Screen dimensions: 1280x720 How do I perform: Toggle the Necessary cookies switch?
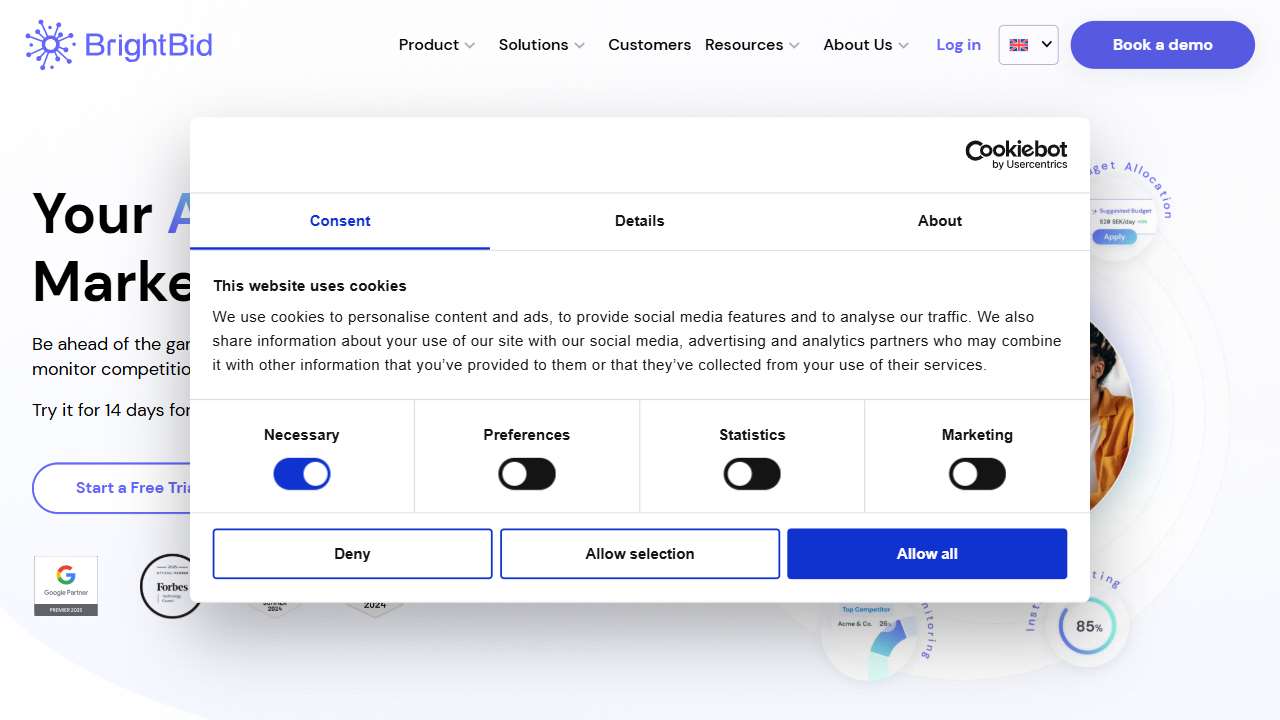tap(302, 474)
